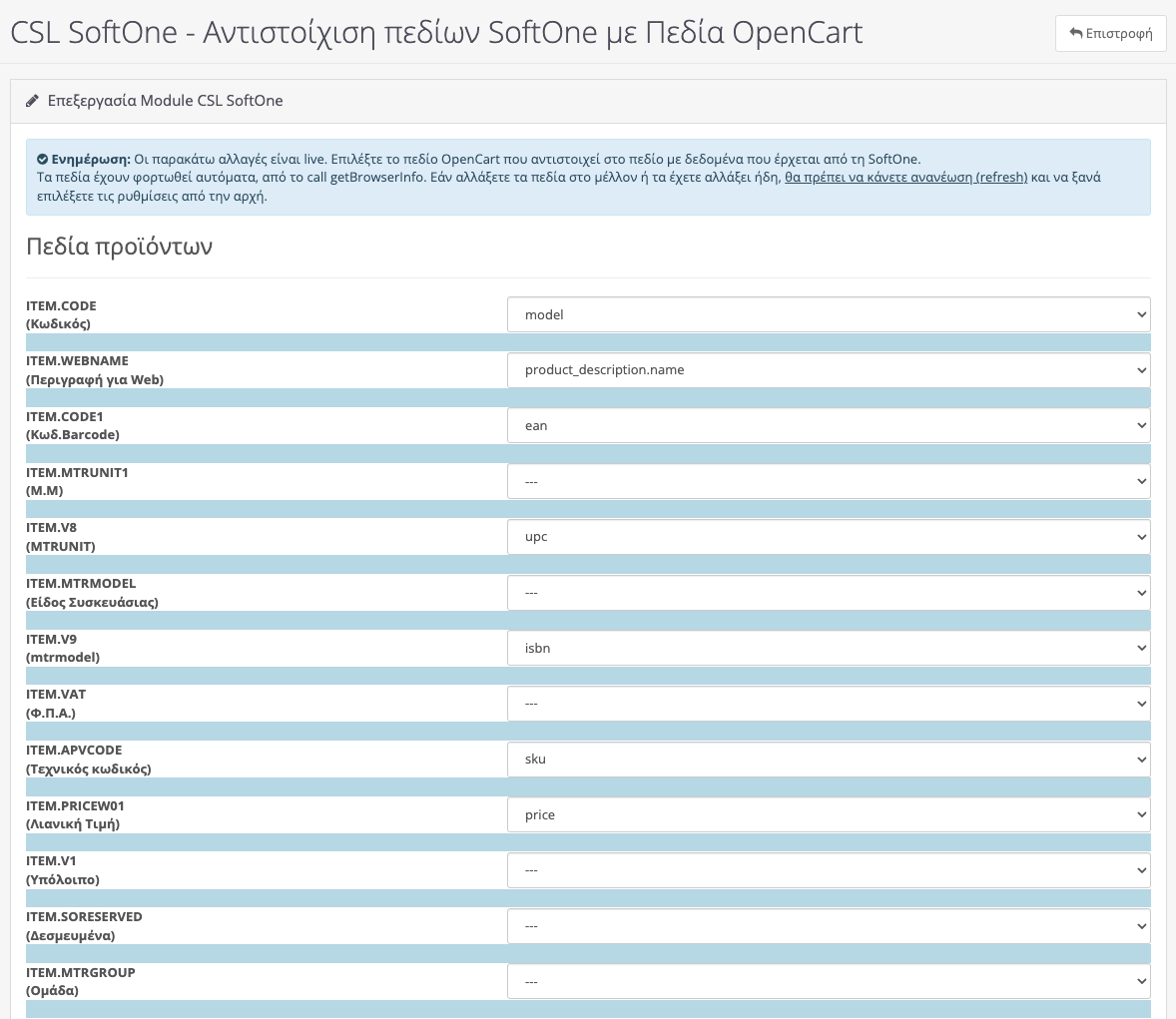Click the ITEM.PRICEW01 (Λιανική Τιμή) label
The width and height of the screenshot is (1176, 1019).
tap(75, 814)
